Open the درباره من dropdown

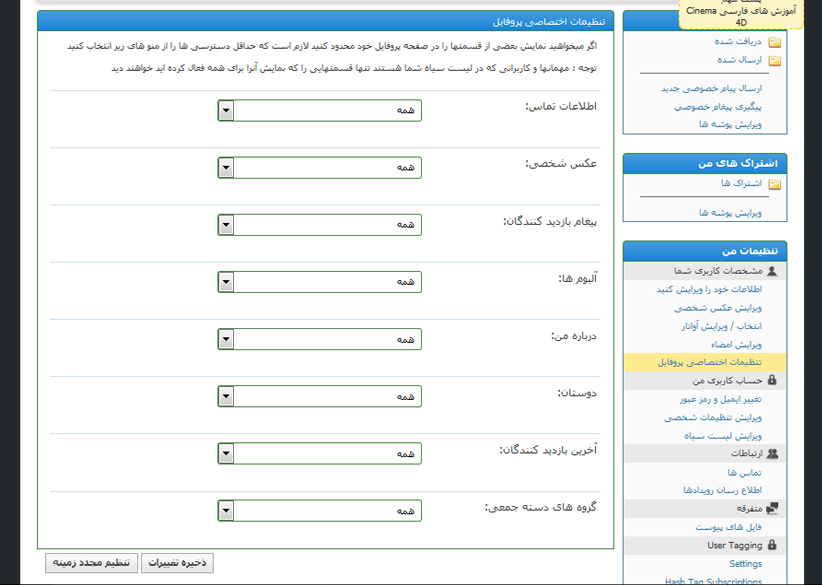[319, 339]
